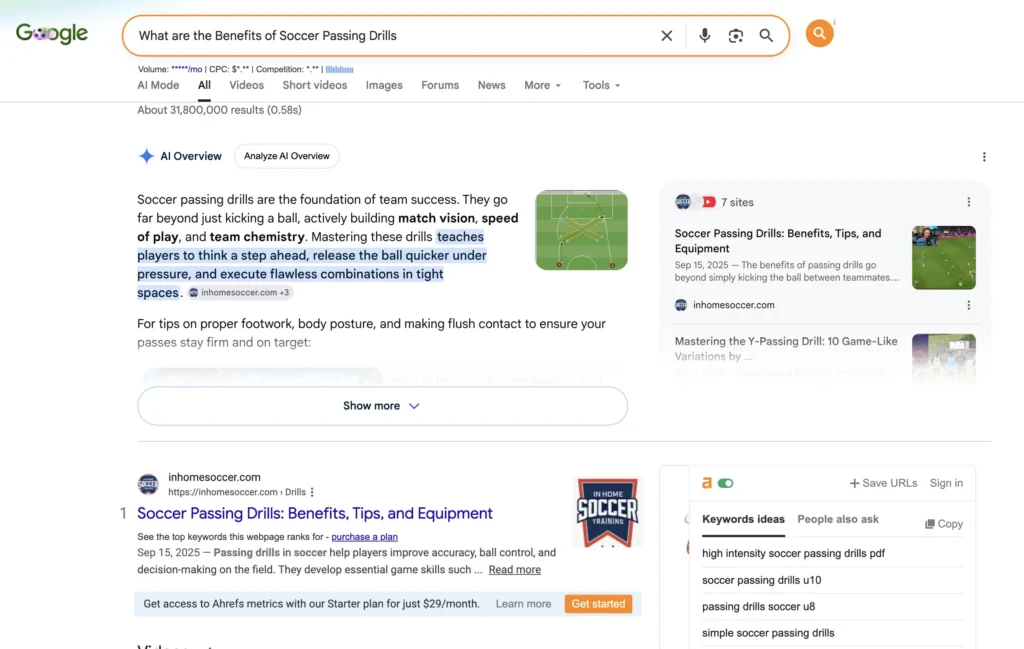Screen dimensions: 1024x649
Task: Click the soccer field diagram thumbnail
Action: click(x=581, y=230)
